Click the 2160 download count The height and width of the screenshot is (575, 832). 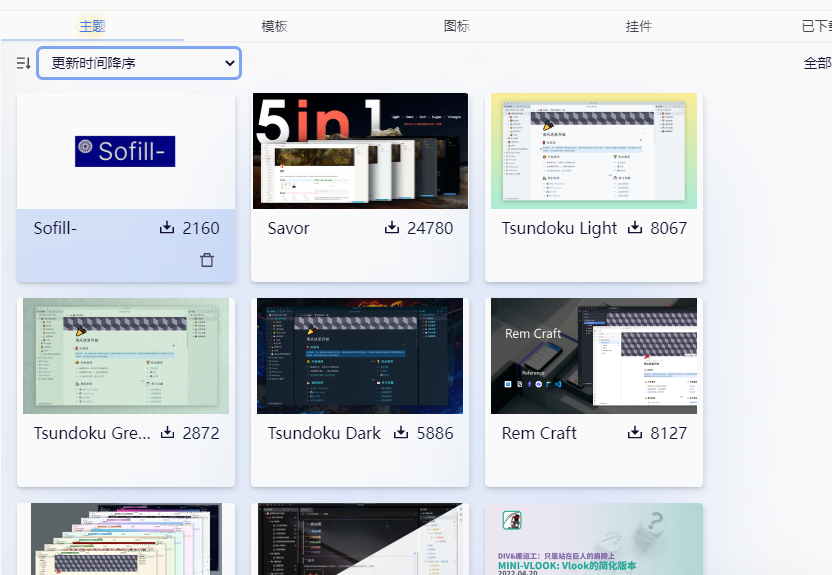(201, 228)
